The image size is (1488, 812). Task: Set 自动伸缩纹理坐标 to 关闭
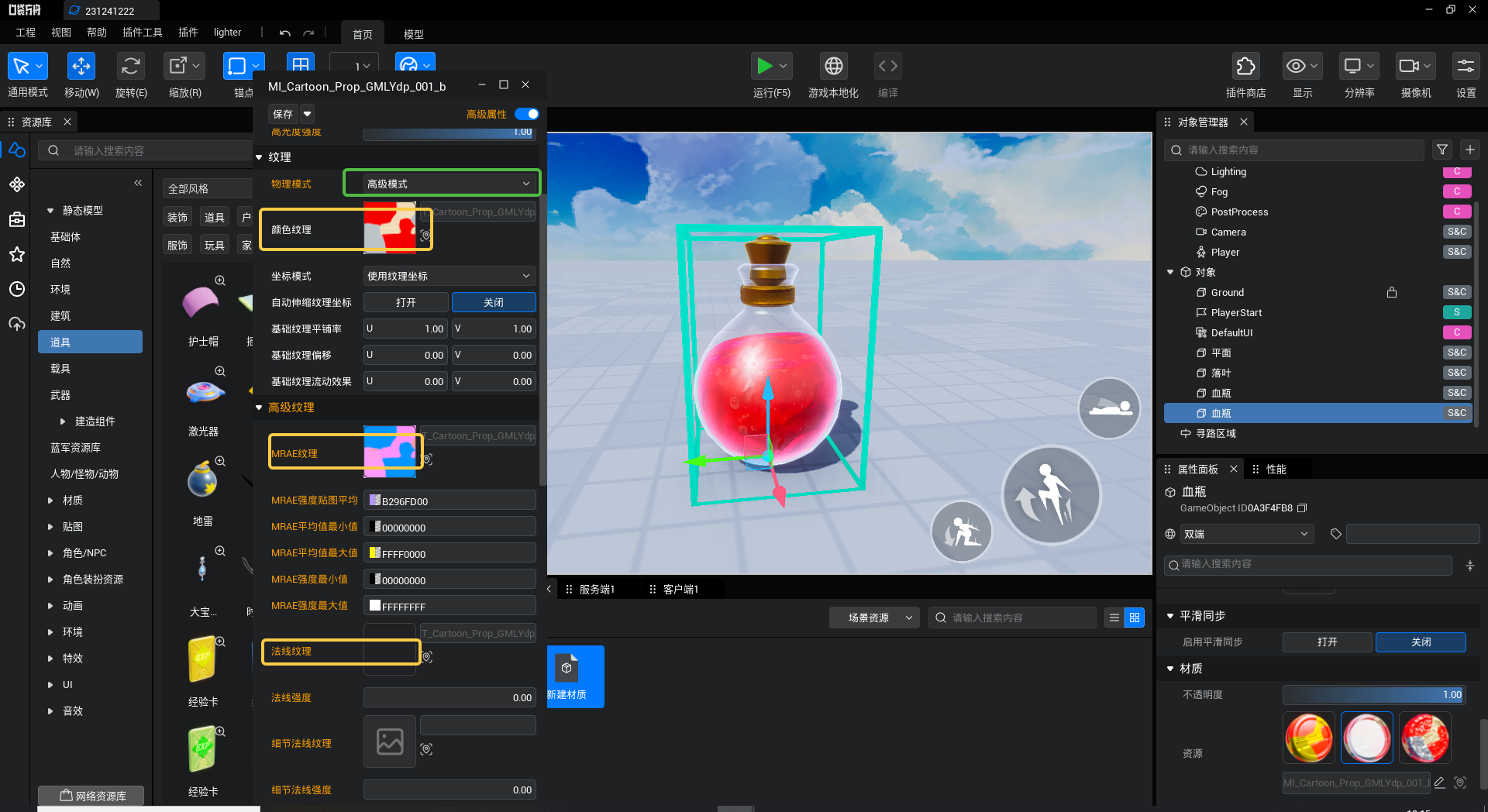tap(494, 302)
